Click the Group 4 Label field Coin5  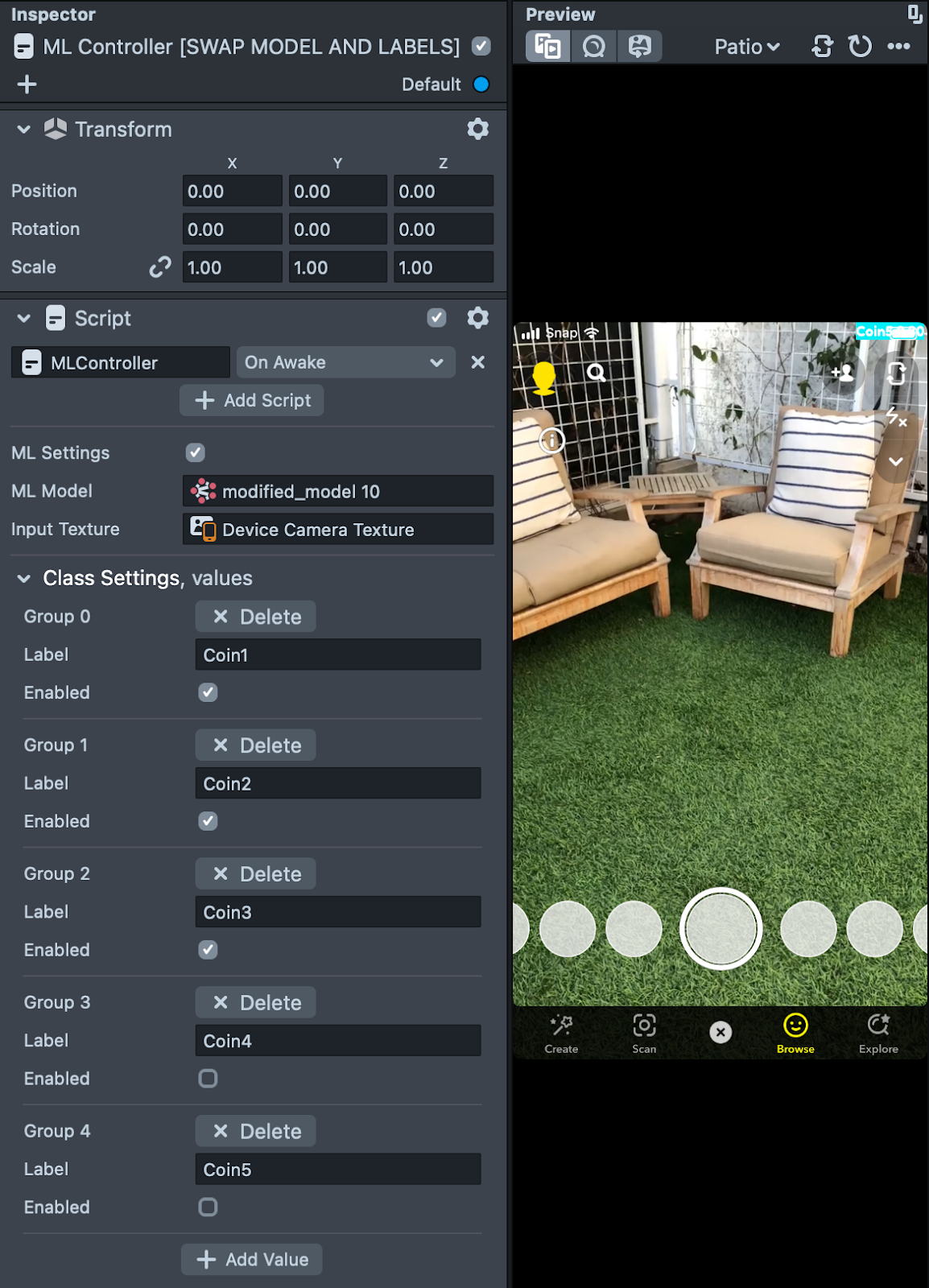click(x=337, y=1170)
